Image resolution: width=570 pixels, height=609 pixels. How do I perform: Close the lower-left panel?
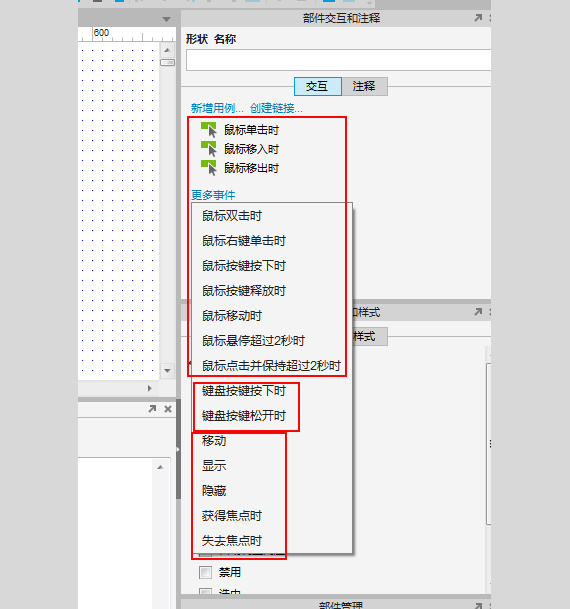[x=168, y=409]
